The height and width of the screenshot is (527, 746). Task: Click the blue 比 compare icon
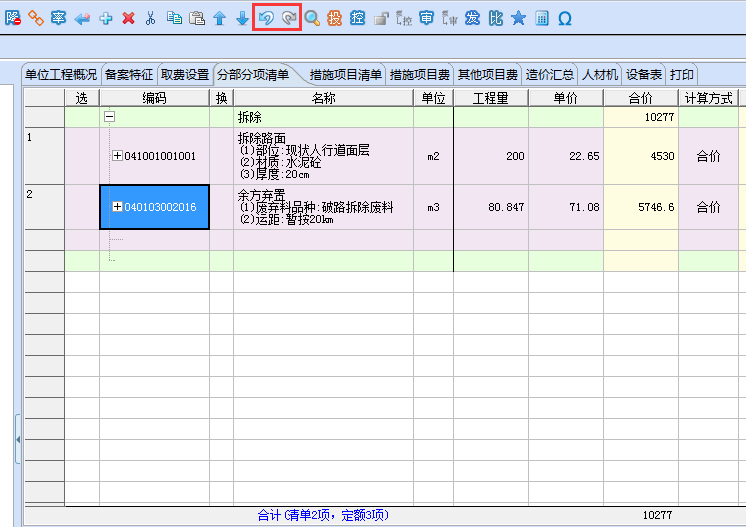tap(495, 18)
